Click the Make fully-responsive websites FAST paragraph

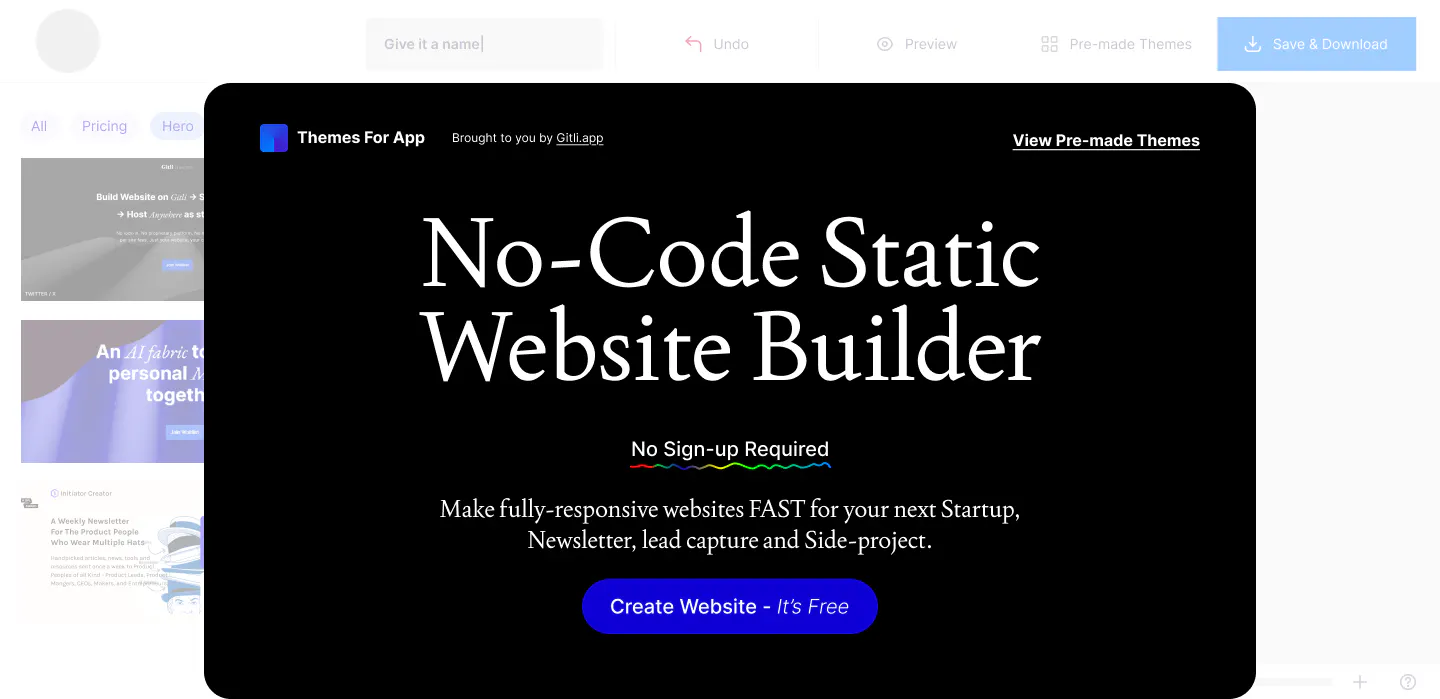730,525
